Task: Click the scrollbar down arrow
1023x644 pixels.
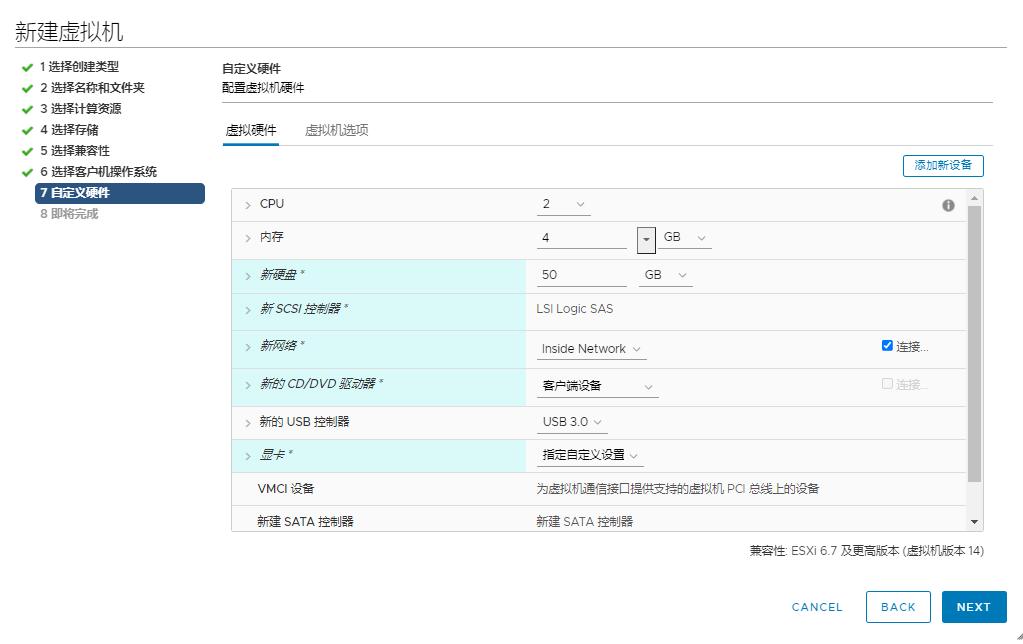Action: tap(973, 521)
